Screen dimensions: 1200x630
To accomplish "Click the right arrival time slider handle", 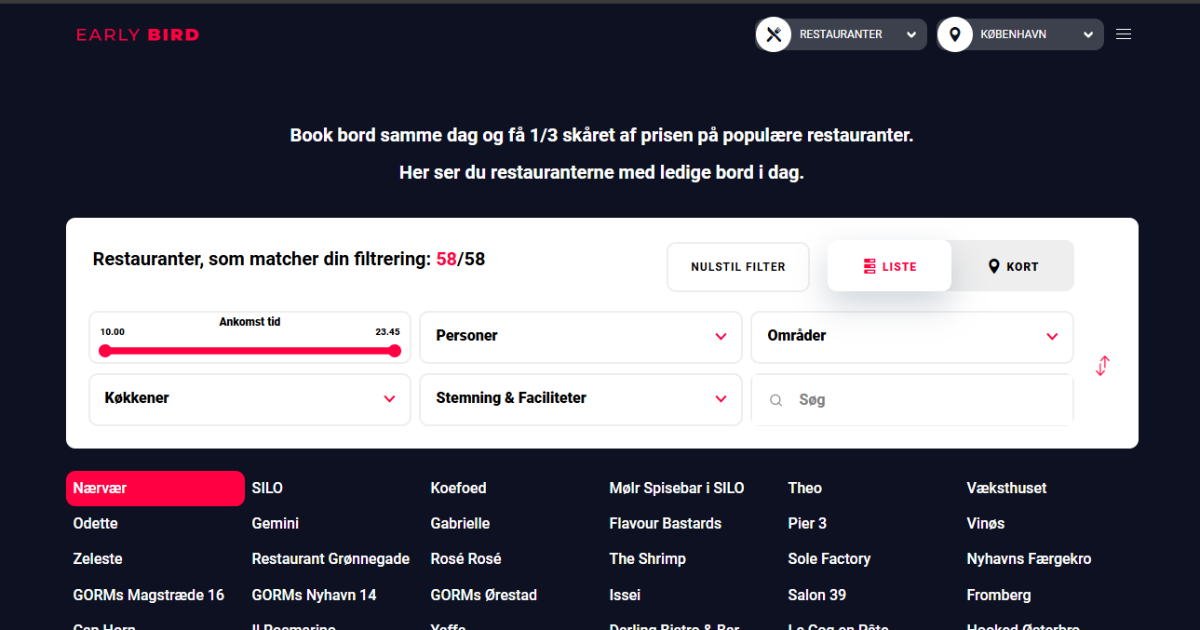I will (395, 351).
